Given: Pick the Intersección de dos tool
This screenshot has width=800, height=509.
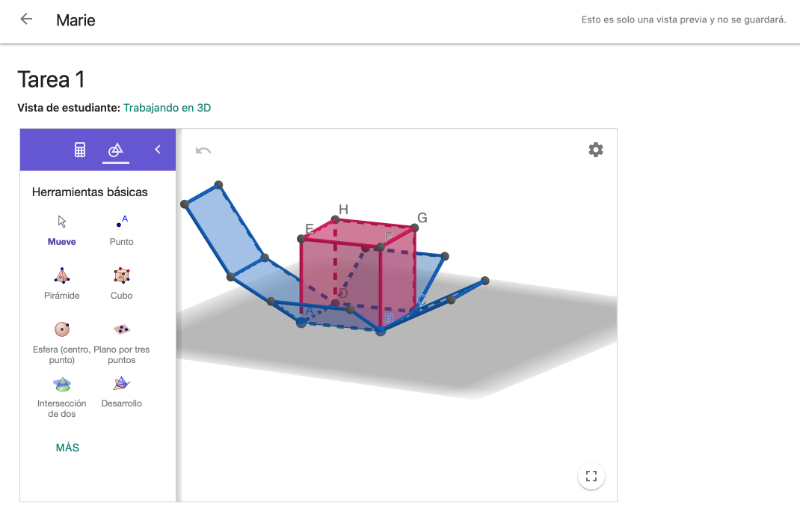Looking at the screenshot, I should click(62, 397).
